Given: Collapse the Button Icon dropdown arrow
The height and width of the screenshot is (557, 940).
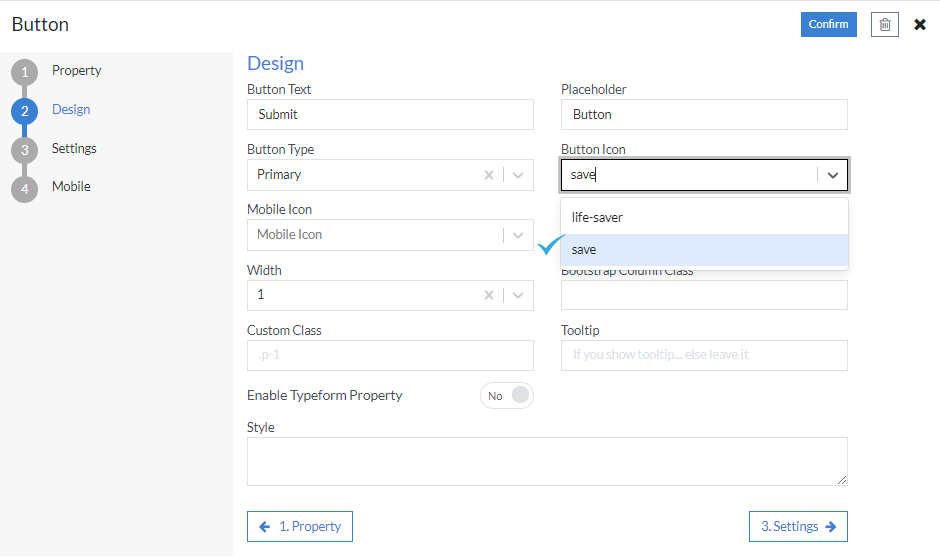Looking at the screenshot, I should click(833, 175).
